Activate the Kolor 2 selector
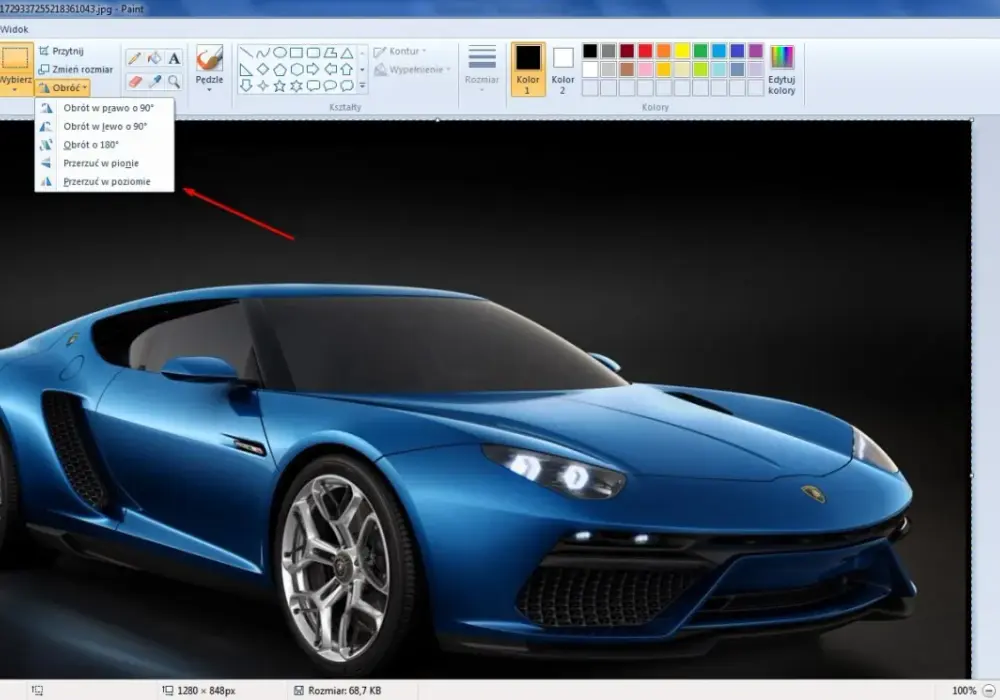Viewport: 1000px width, 700px height. click(x=562, y=69)
